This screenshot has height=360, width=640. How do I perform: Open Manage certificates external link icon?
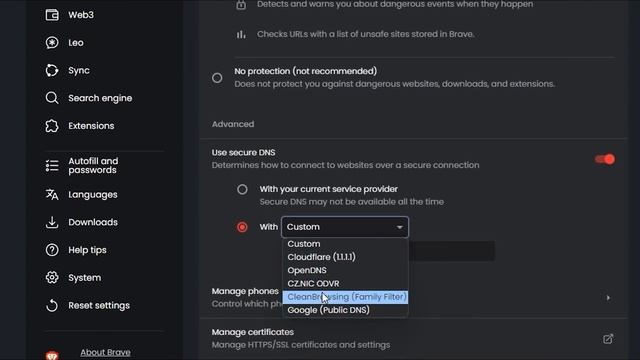(608, 339)
